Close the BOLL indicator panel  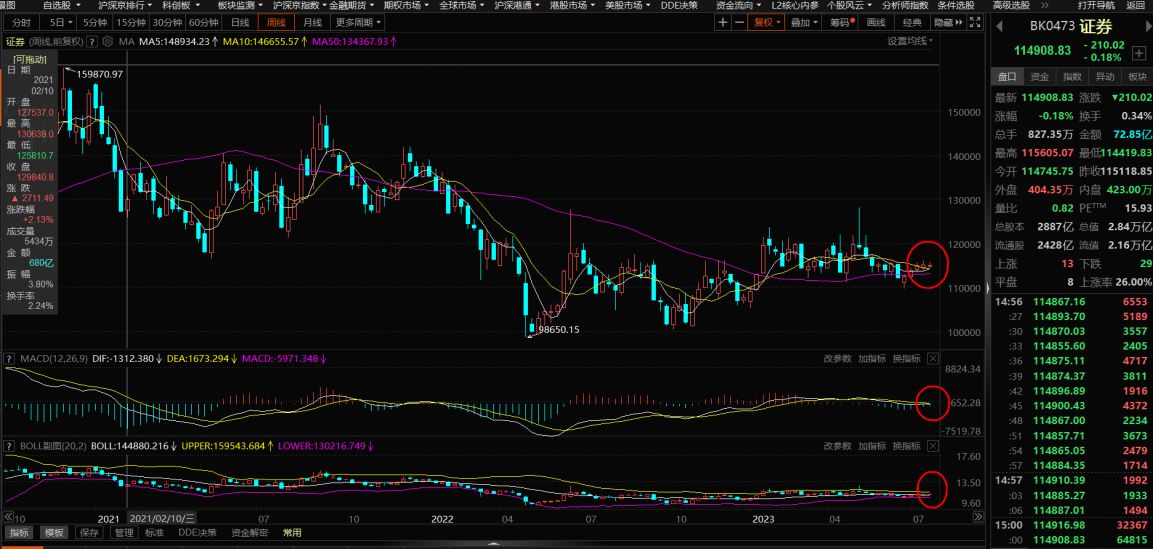[933, 445]
